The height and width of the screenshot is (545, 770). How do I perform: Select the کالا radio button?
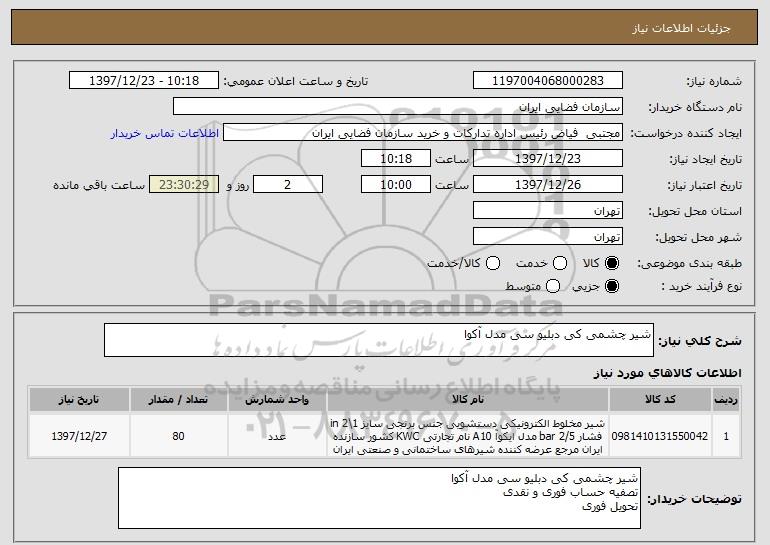612,263
